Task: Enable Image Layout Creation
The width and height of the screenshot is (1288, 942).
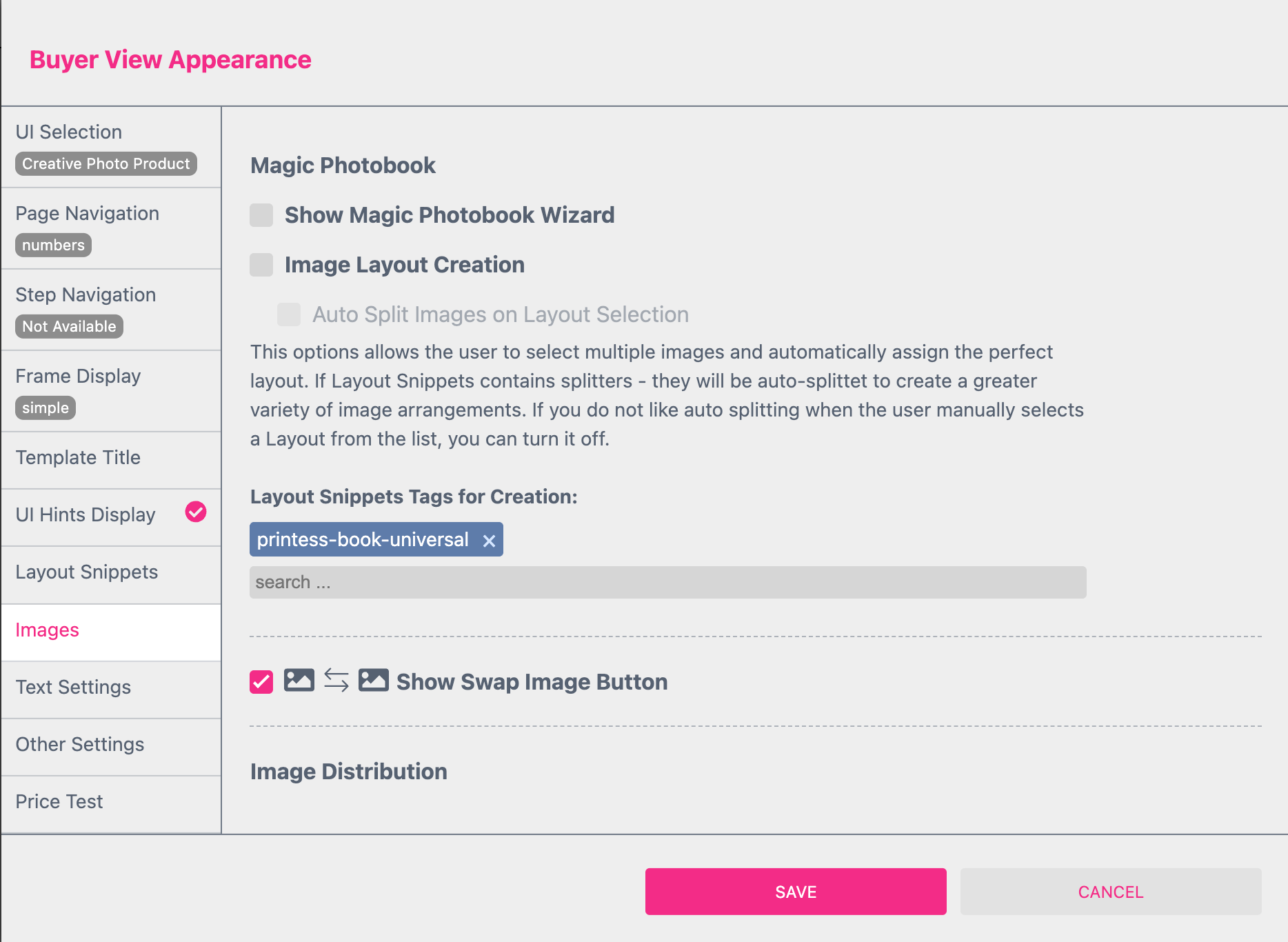Action: pos(261,265)
